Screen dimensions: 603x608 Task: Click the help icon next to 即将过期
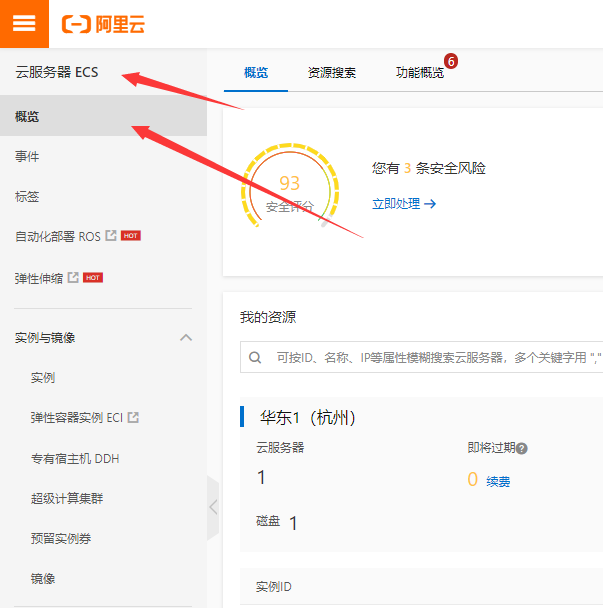point(522,449)
